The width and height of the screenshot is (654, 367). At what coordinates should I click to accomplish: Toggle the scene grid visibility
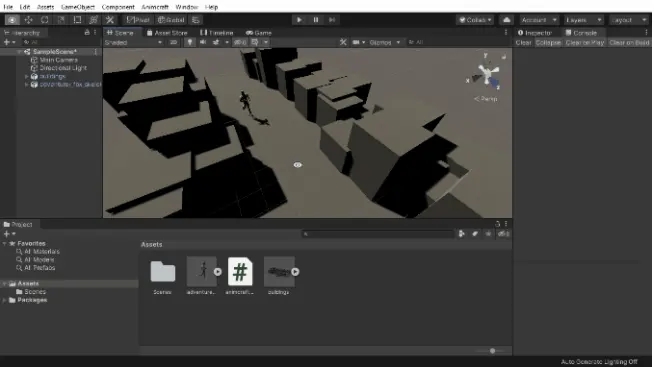pos(254,42)
